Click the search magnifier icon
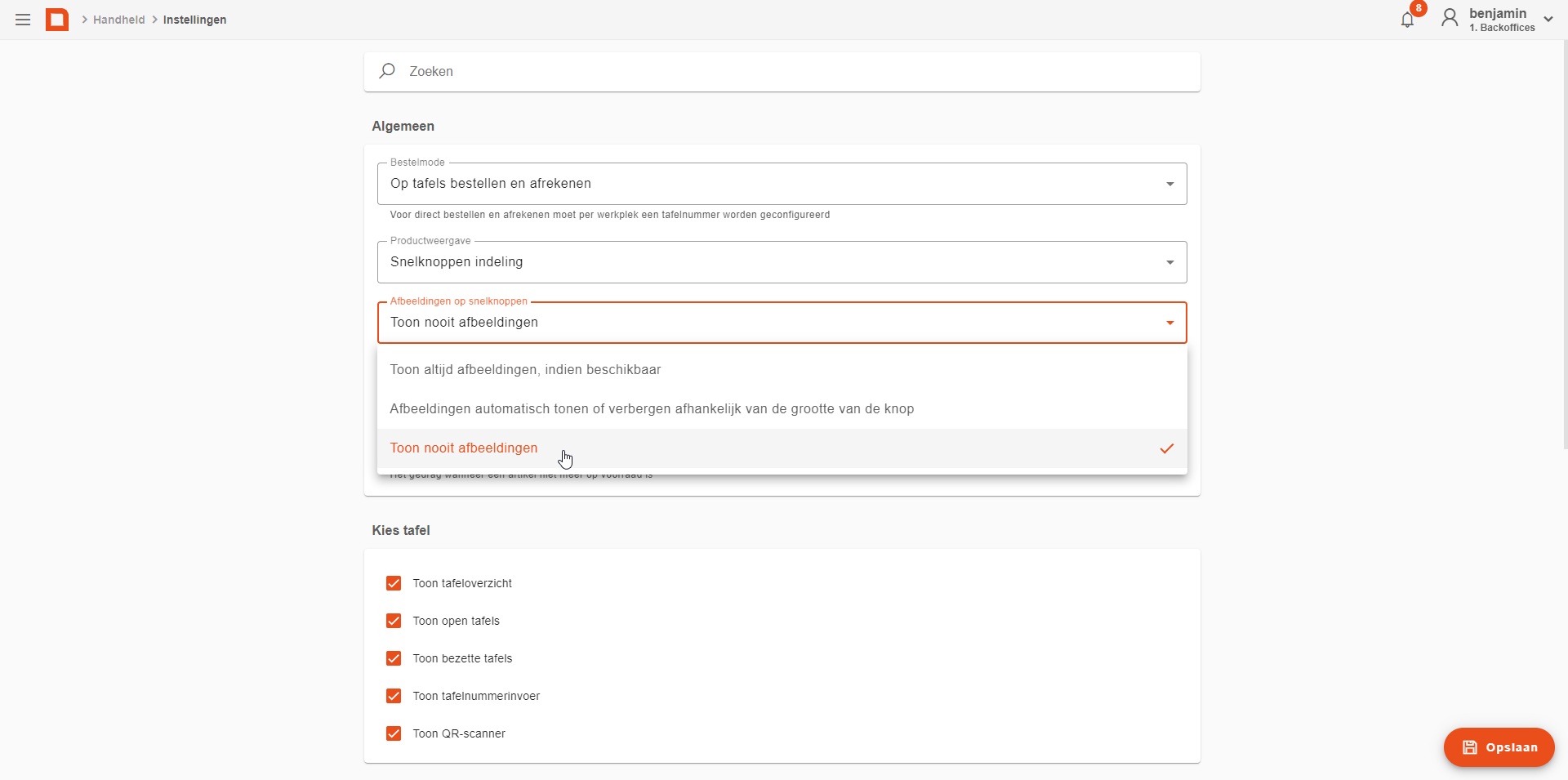The width and height of the screenshot is (1568, 780). pyautogui.click(x=387, y=71)
